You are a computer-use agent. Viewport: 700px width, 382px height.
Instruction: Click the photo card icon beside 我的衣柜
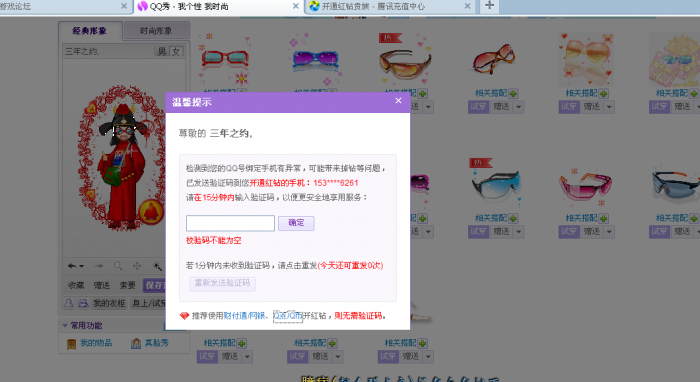click(x=83, y=303)
